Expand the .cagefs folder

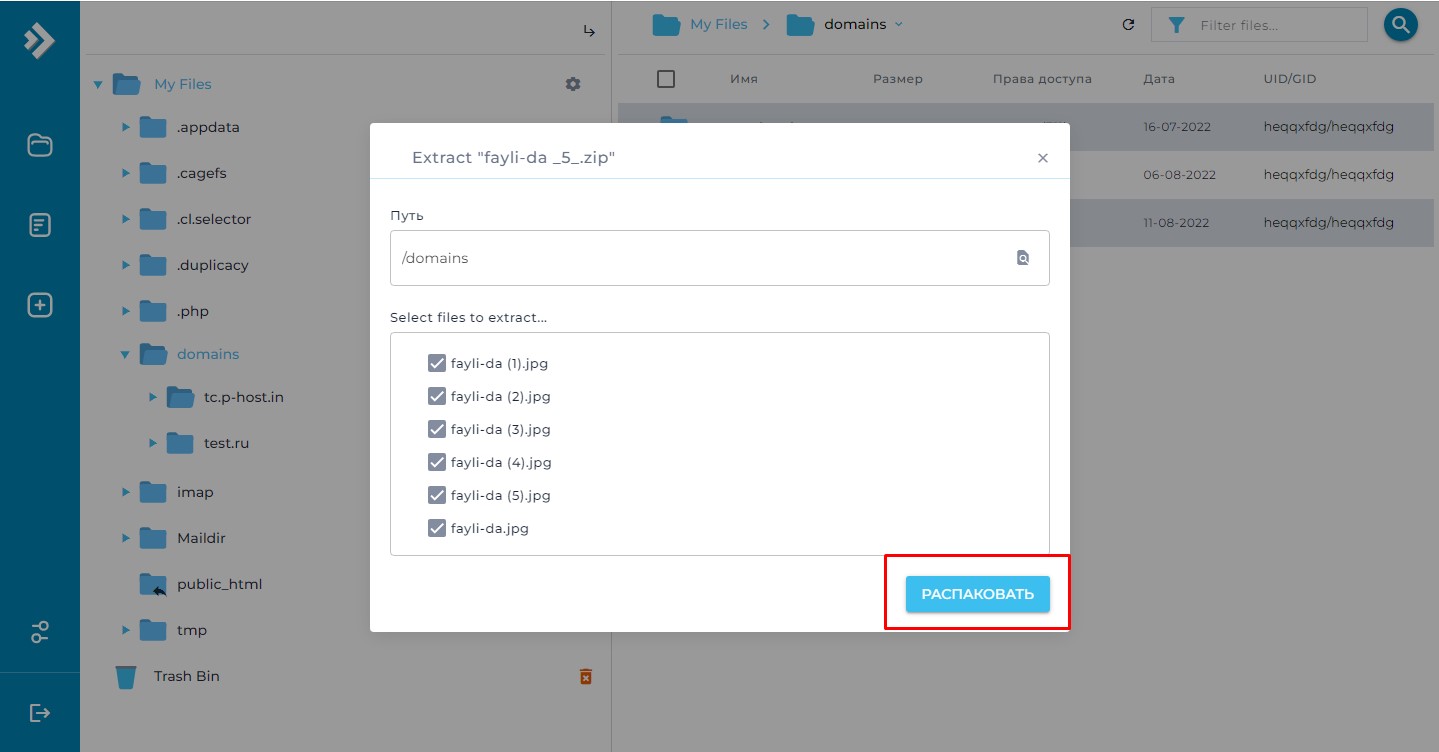pos(126,173)
